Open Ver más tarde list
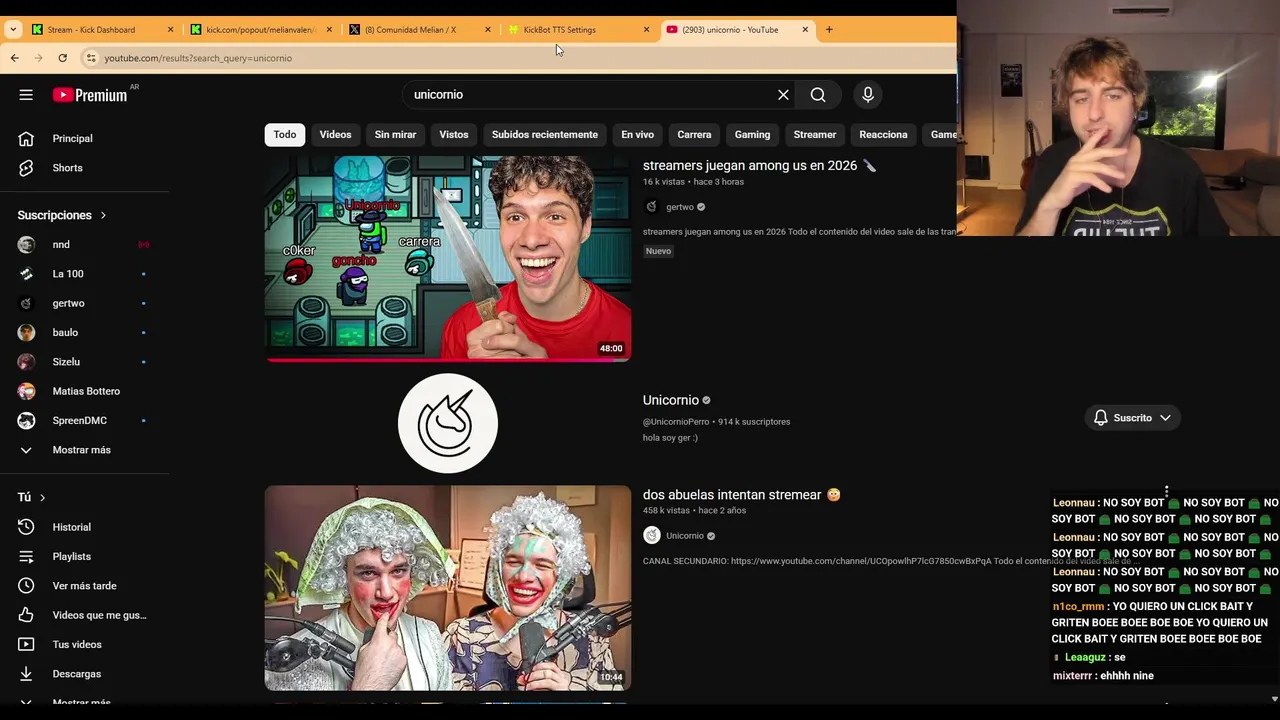This screenshot has width=1280, height=720. pyautogui.click(x=84, y=586)
